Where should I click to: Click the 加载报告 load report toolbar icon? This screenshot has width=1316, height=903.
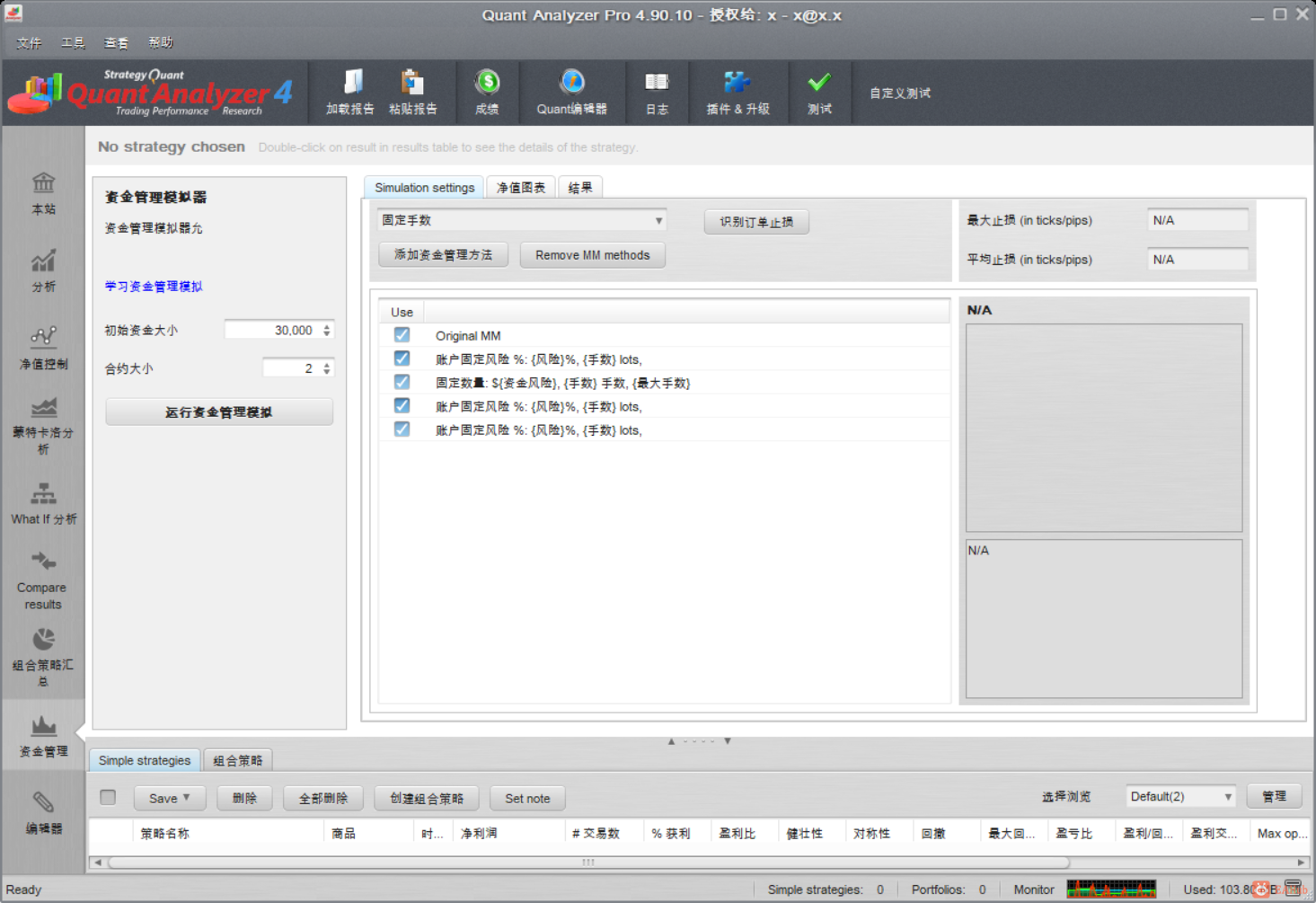[350, 93]
